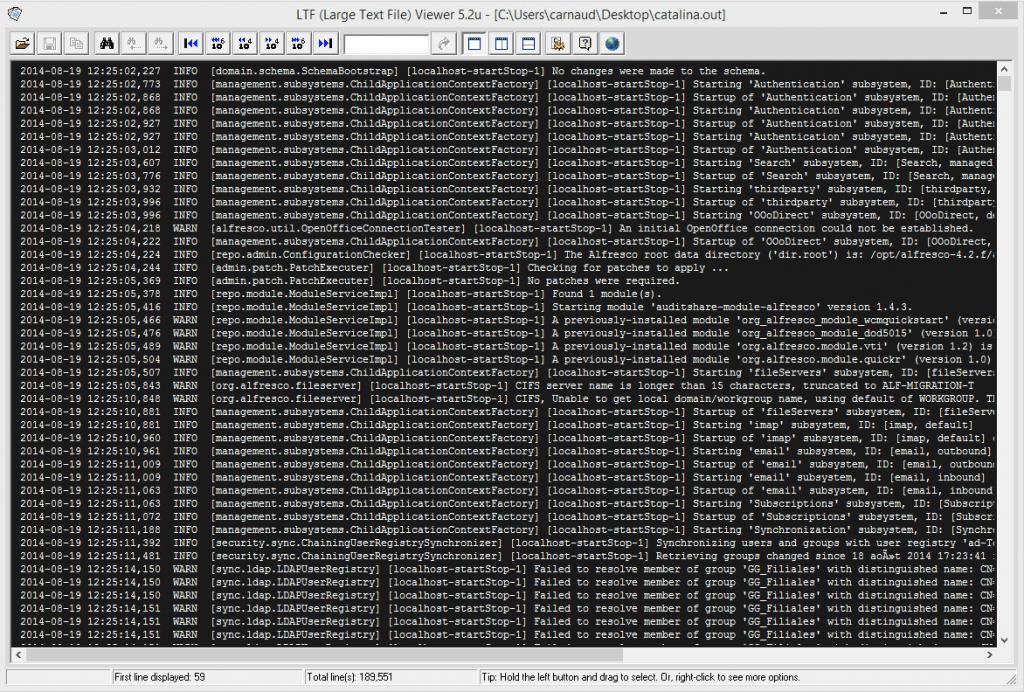Toggle the vertical split view layout

tap(502, 43)
